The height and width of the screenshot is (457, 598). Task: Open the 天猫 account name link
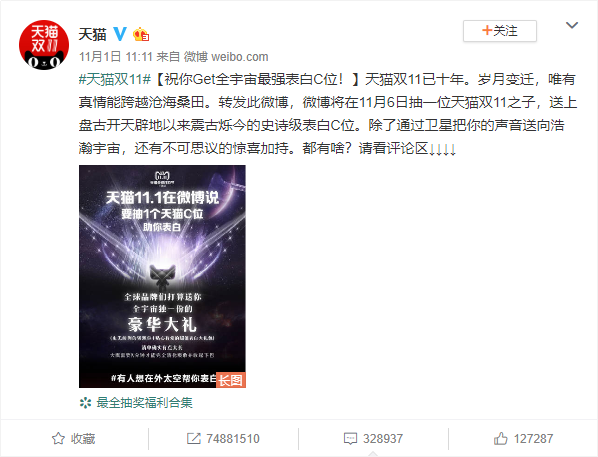[x=92, y=34]
